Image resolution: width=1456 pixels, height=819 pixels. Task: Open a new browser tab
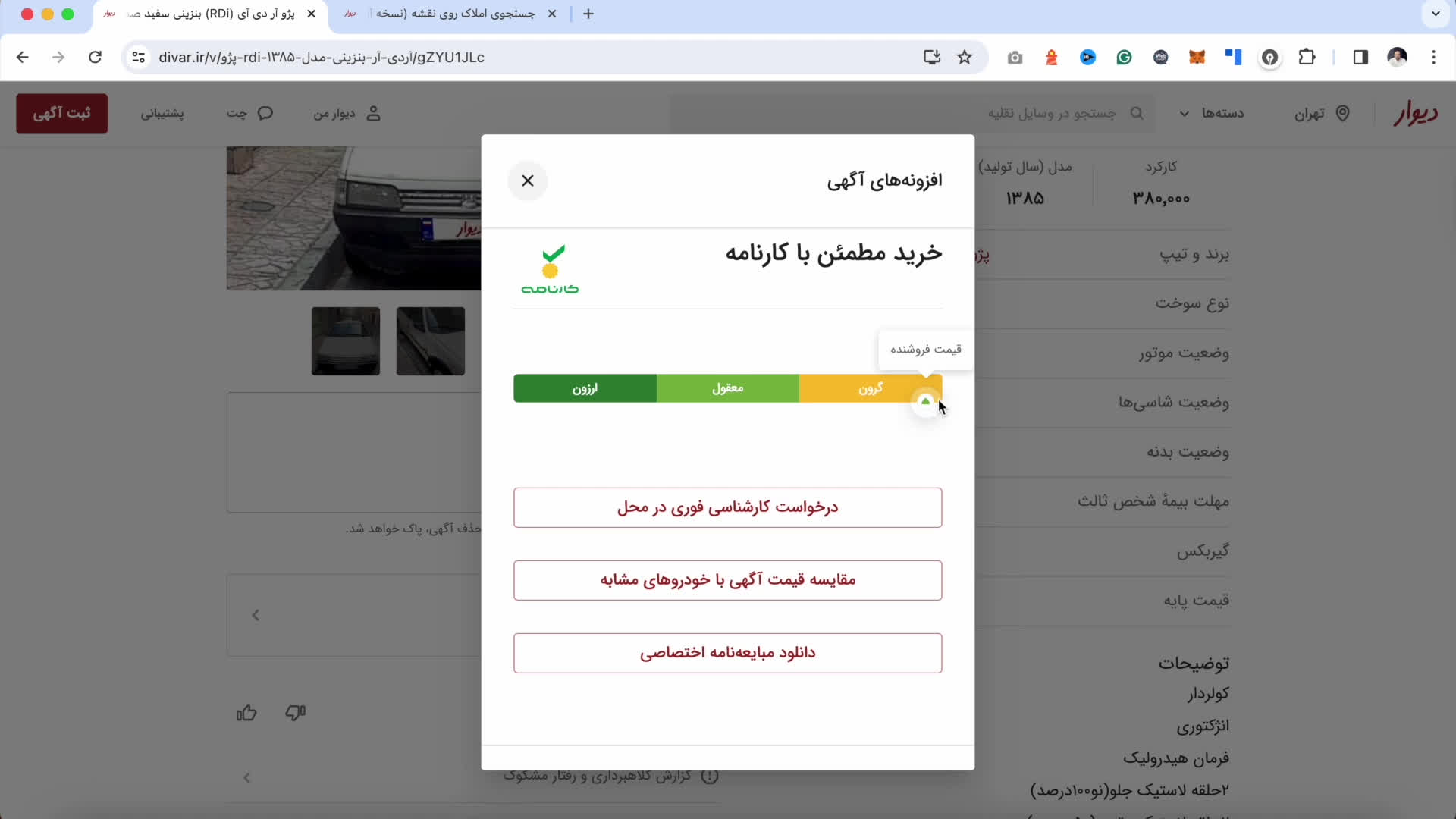click(x=588, y=14)
